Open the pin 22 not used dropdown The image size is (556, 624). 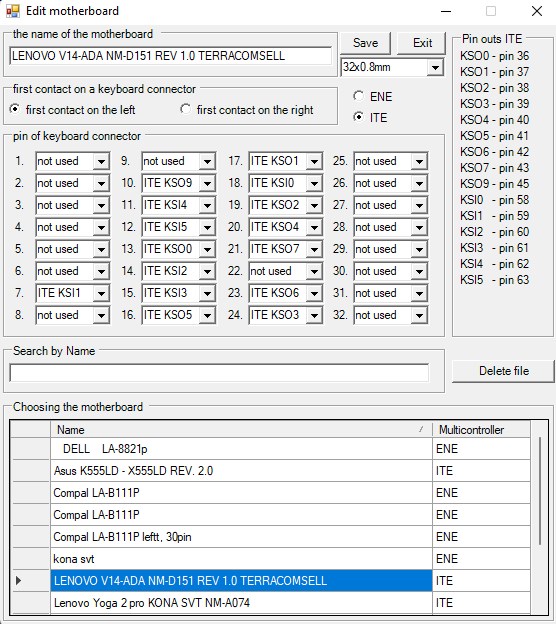[314, 271]
